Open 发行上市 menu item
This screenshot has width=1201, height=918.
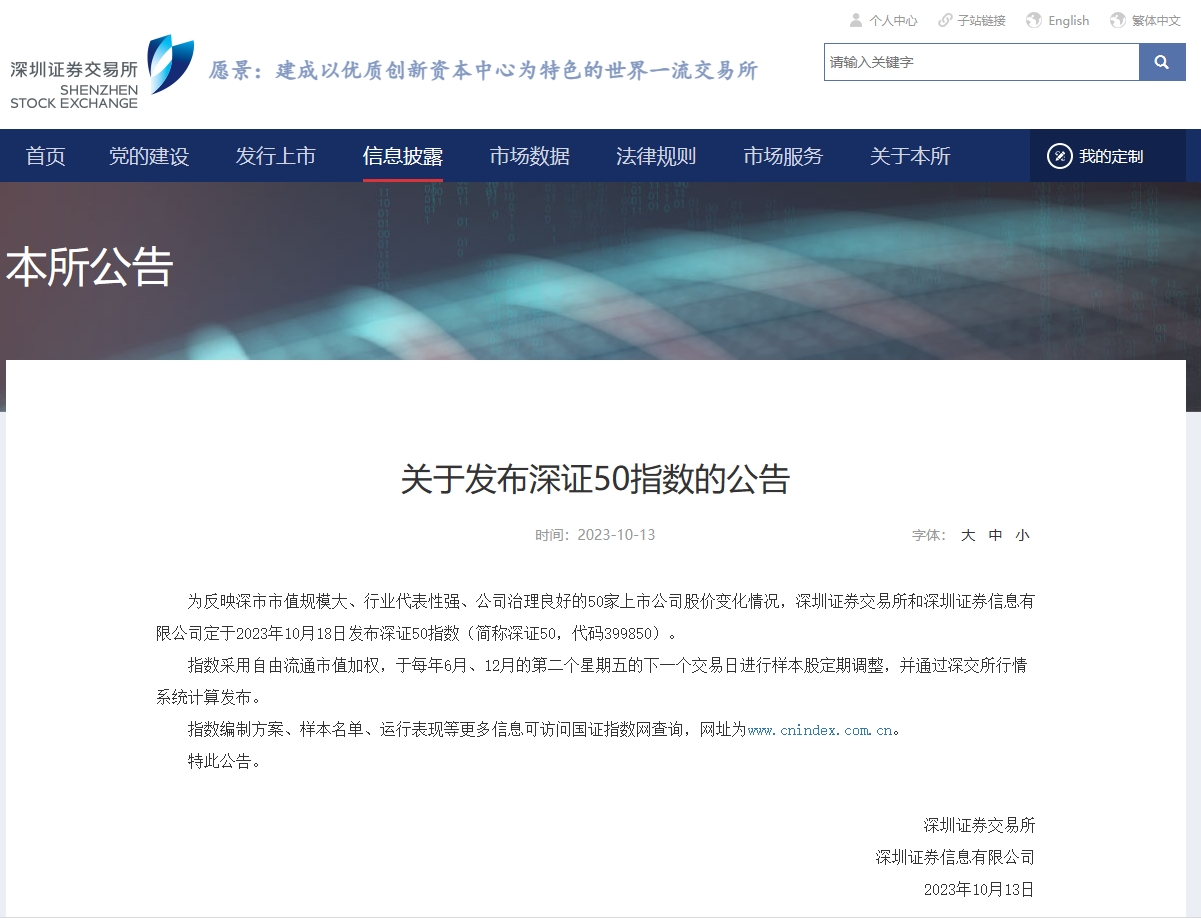coord(276,156)
